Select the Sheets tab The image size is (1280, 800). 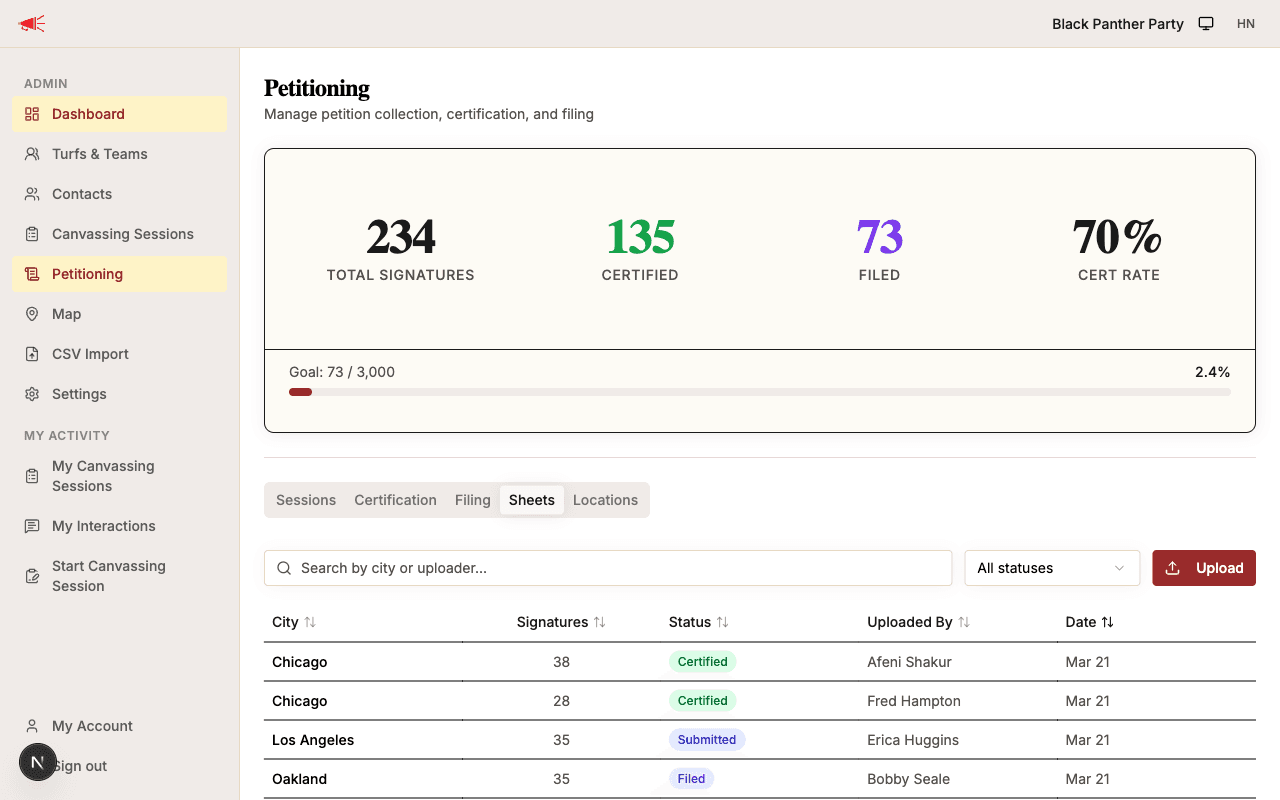532,500
